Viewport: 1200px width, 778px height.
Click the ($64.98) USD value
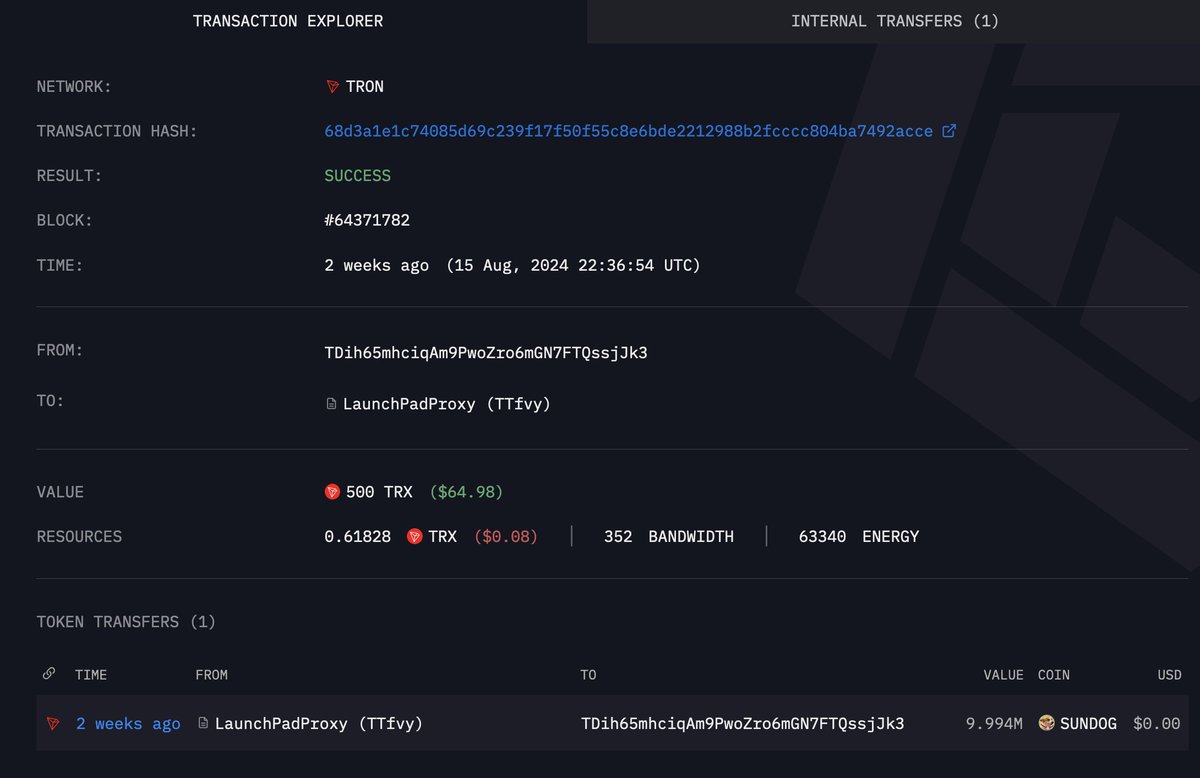coord(466,492)
